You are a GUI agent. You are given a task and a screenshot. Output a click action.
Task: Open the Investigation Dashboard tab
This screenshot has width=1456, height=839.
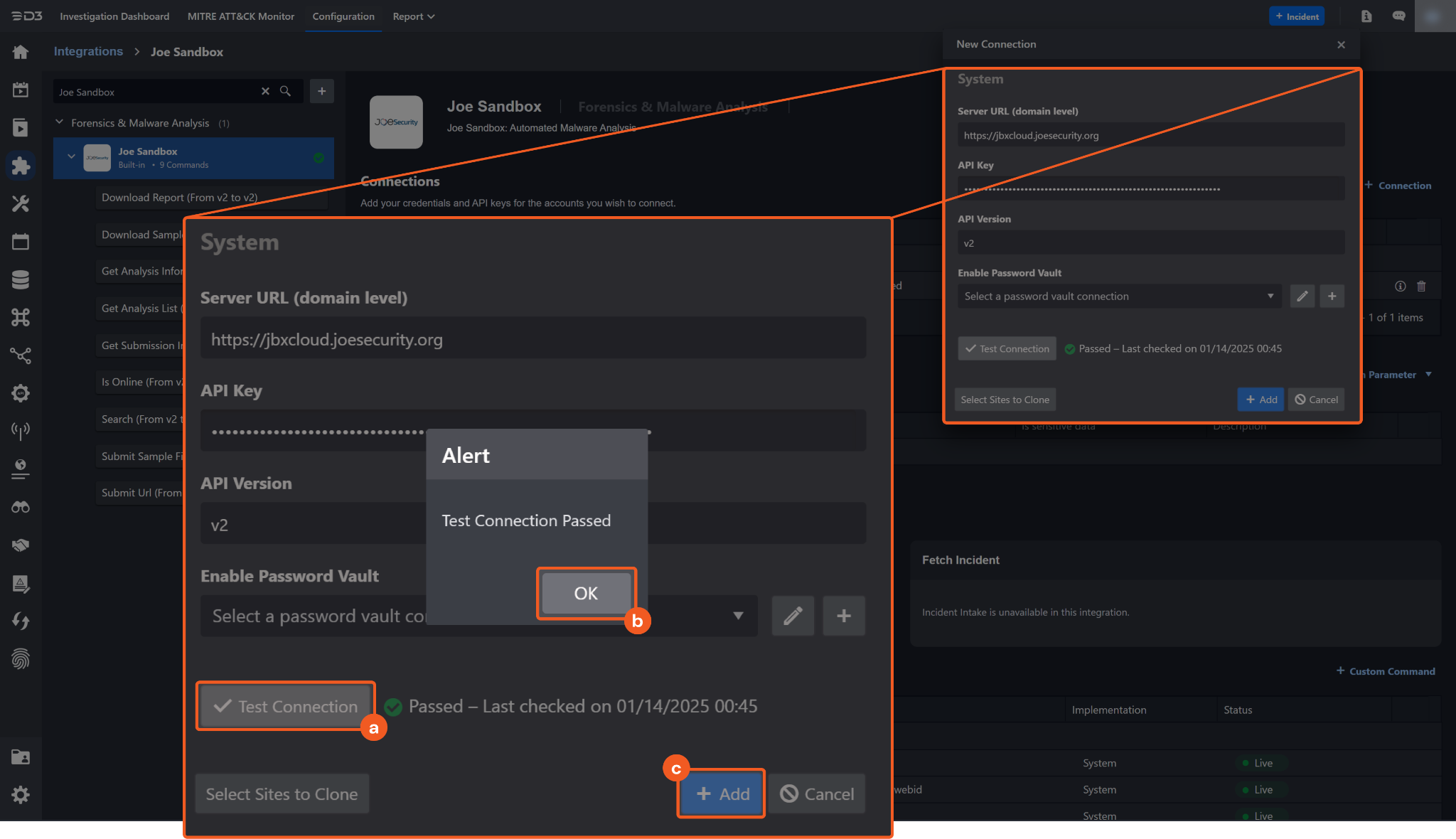pos(114,16)
